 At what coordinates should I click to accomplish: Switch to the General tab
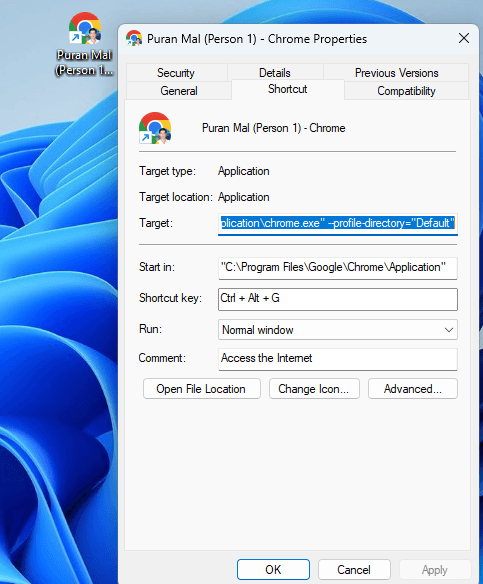(179, 91)
